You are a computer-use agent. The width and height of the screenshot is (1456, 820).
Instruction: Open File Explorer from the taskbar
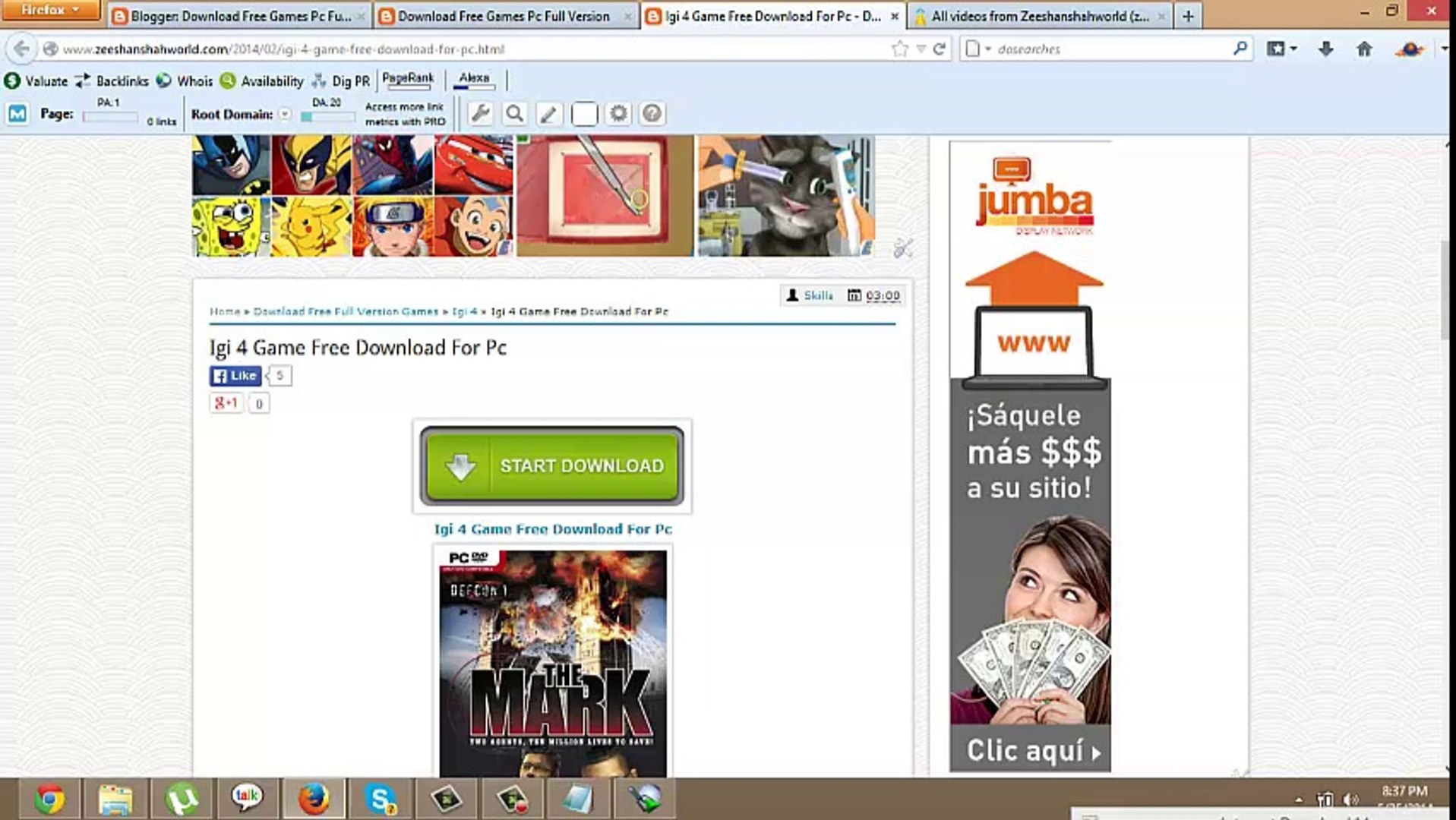pyautogui.click(x=115, y=799)
